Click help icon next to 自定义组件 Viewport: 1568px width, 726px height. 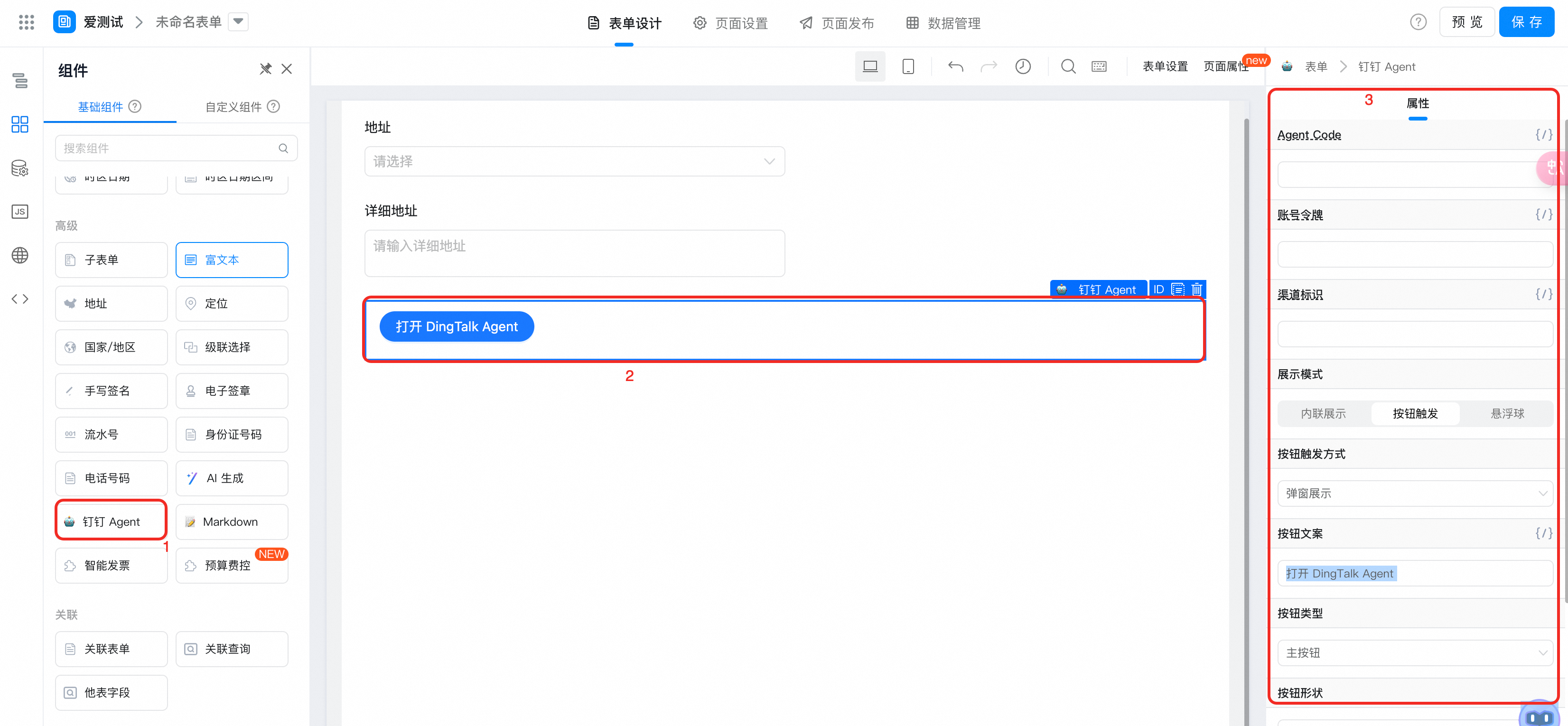point(274,106)
